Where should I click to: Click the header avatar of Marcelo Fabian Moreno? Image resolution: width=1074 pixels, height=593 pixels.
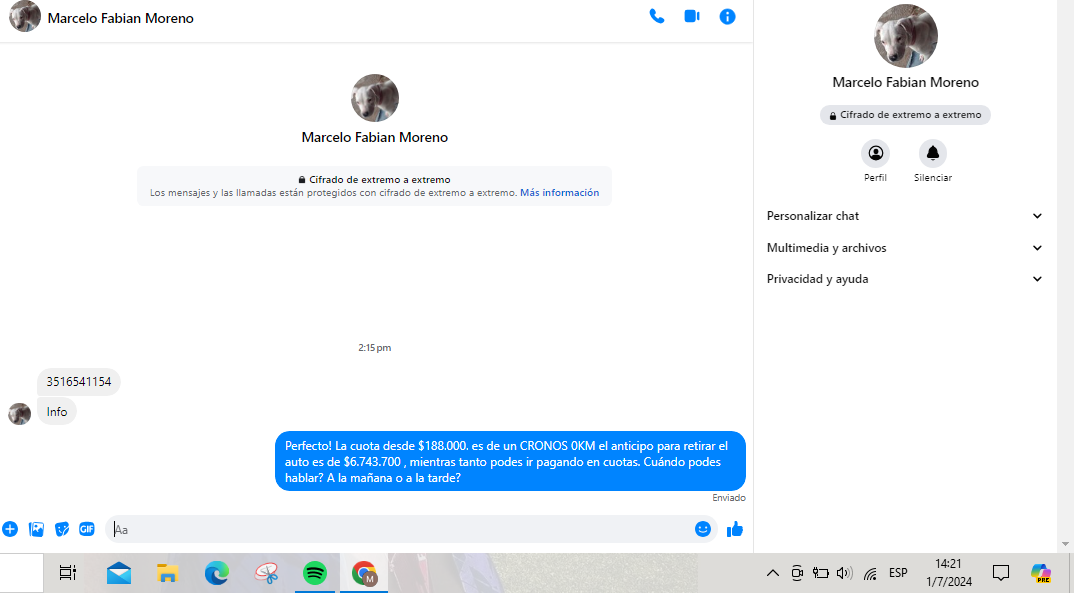coord(25,16)
